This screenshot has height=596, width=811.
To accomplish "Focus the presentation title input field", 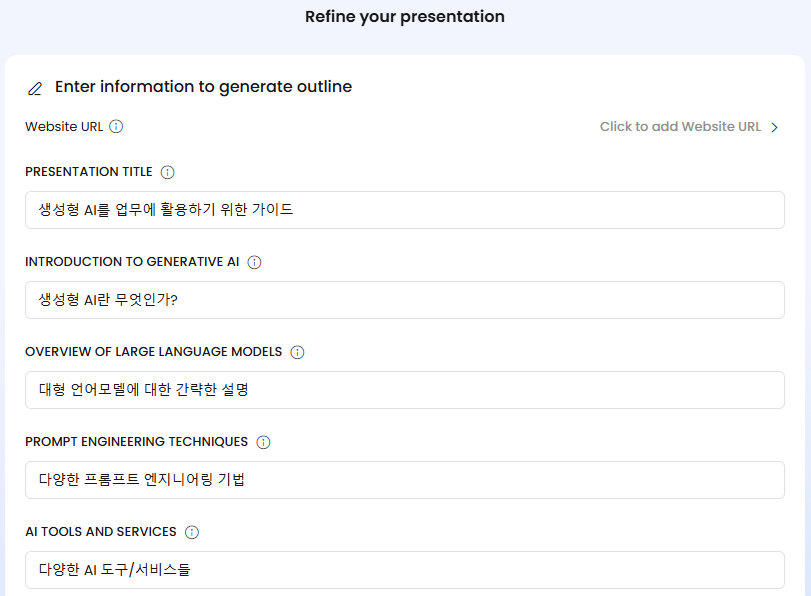I will (x=404, y=210).
